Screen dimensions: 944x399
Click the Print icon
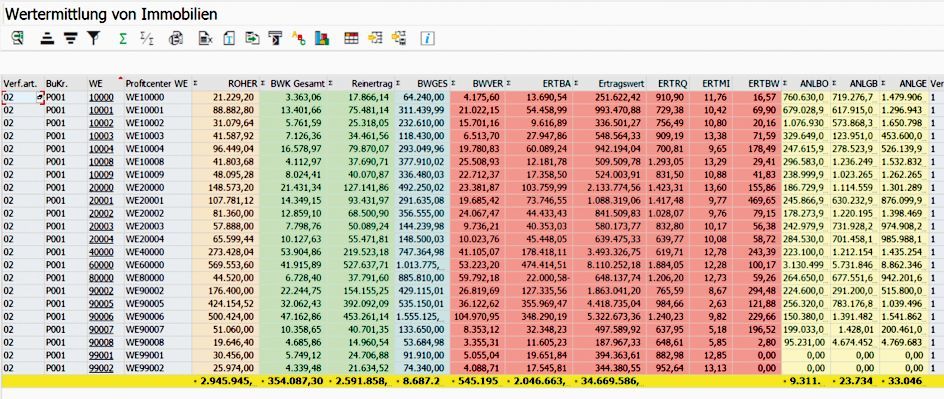pyautogui.click(x=176, y=39)
